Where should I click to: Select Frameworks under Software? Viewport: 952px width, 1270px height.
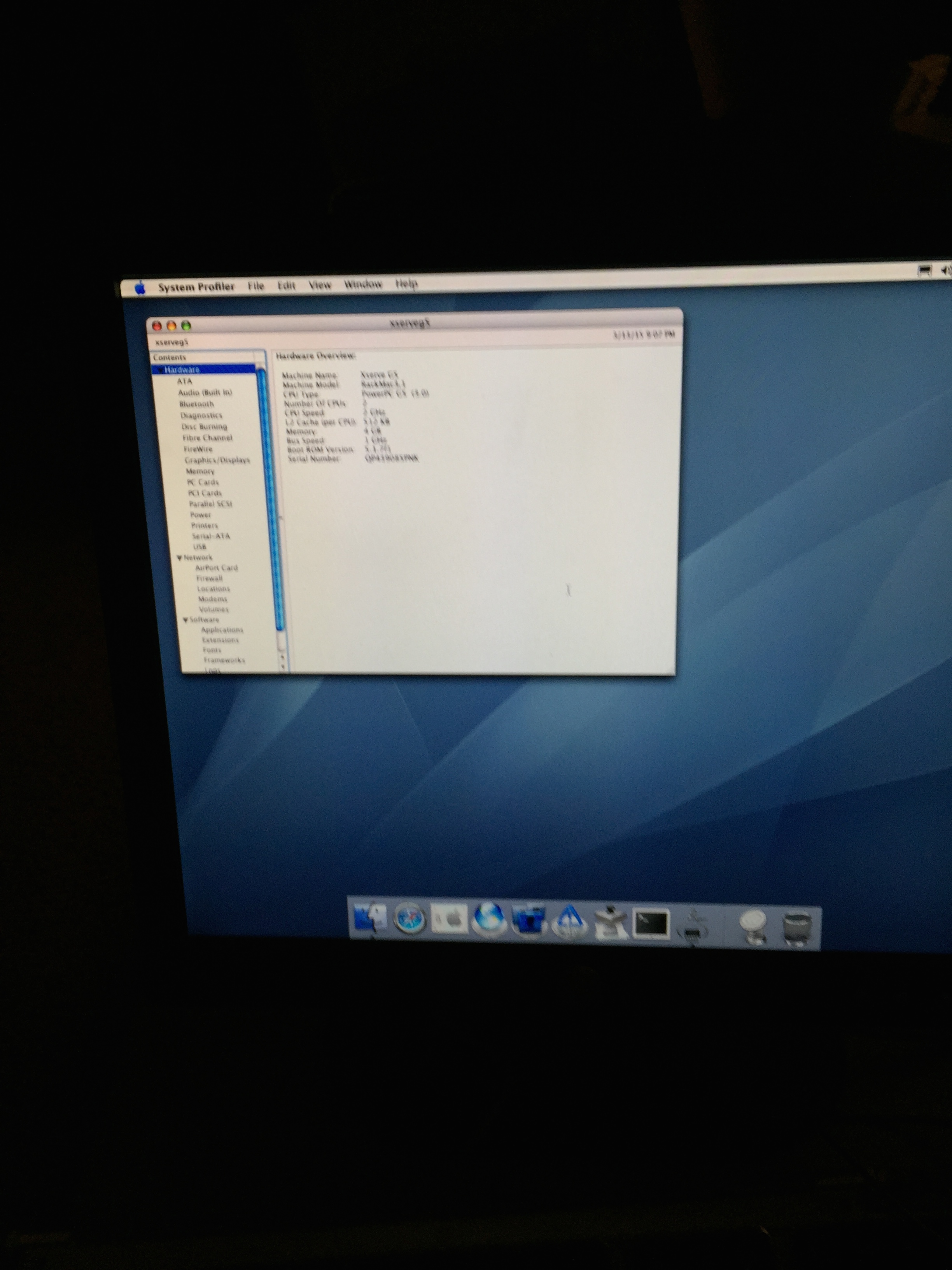(x=224, y=660)
